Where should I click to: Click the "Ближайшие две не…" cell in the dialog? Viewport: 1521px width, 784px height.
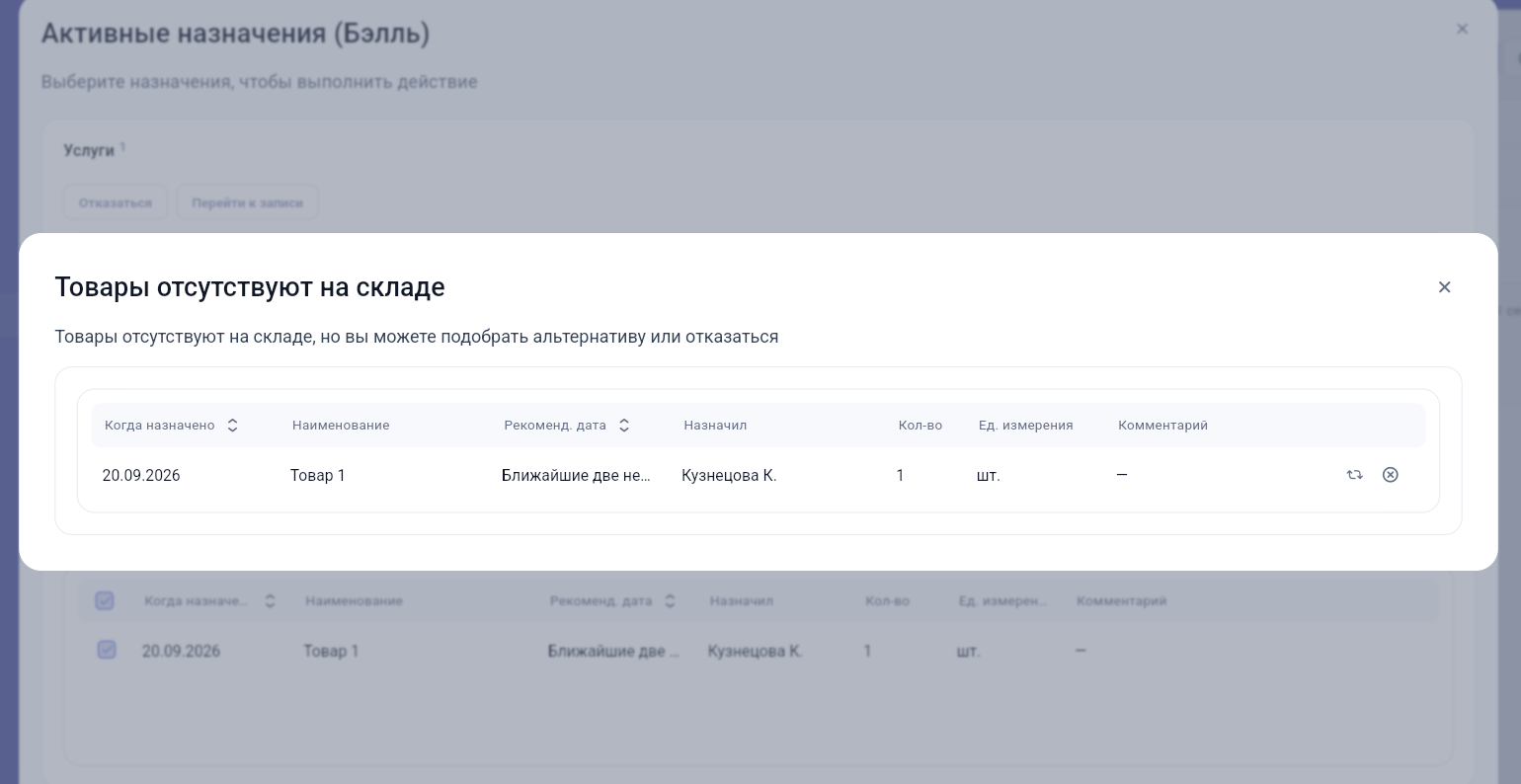pos(576,476)
